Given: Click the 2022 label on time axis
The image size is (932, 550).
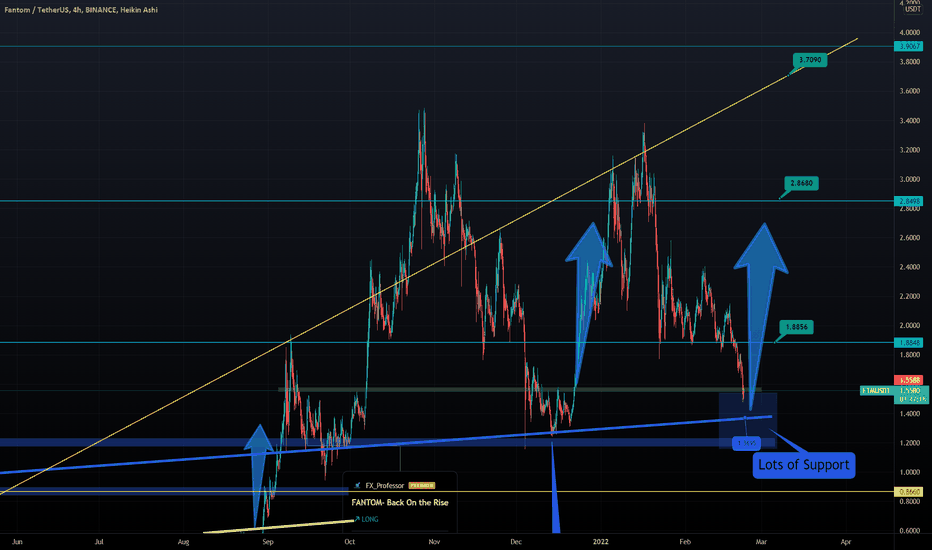Looking at the screenshot, I should click(x=601, y=542).
